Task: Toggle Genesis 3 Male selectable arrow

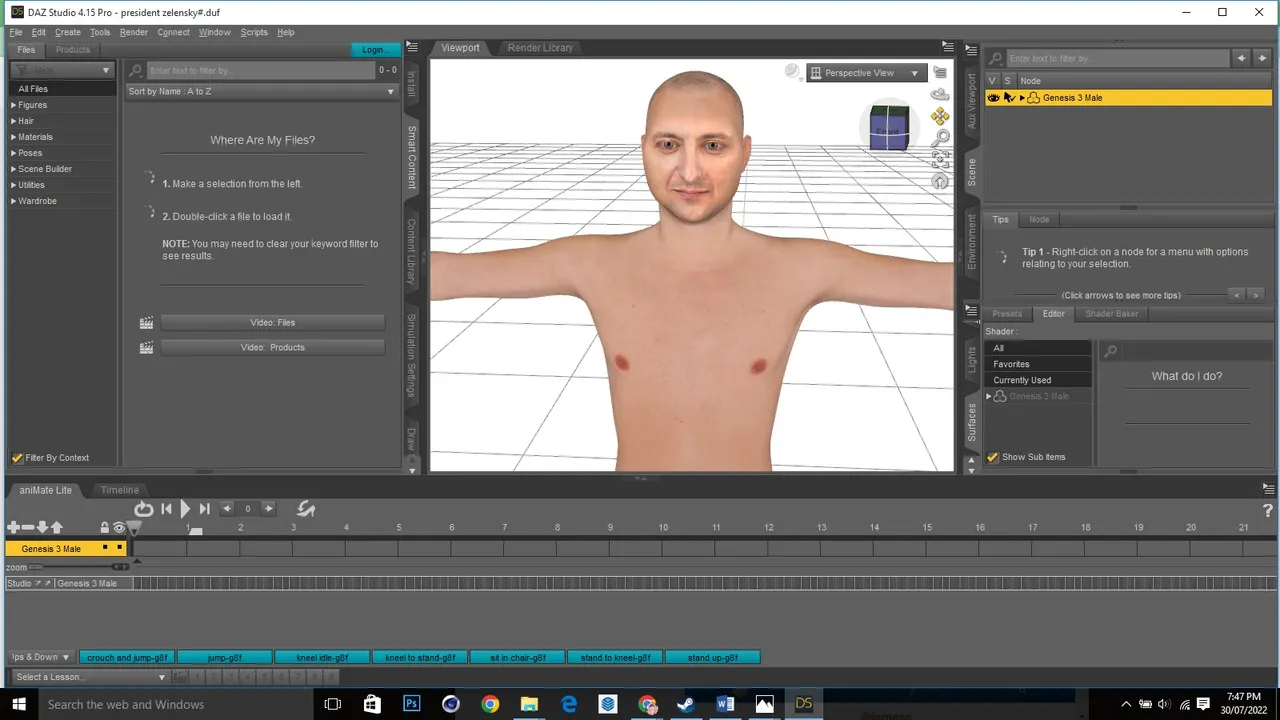Action: tap(1008, 98)
